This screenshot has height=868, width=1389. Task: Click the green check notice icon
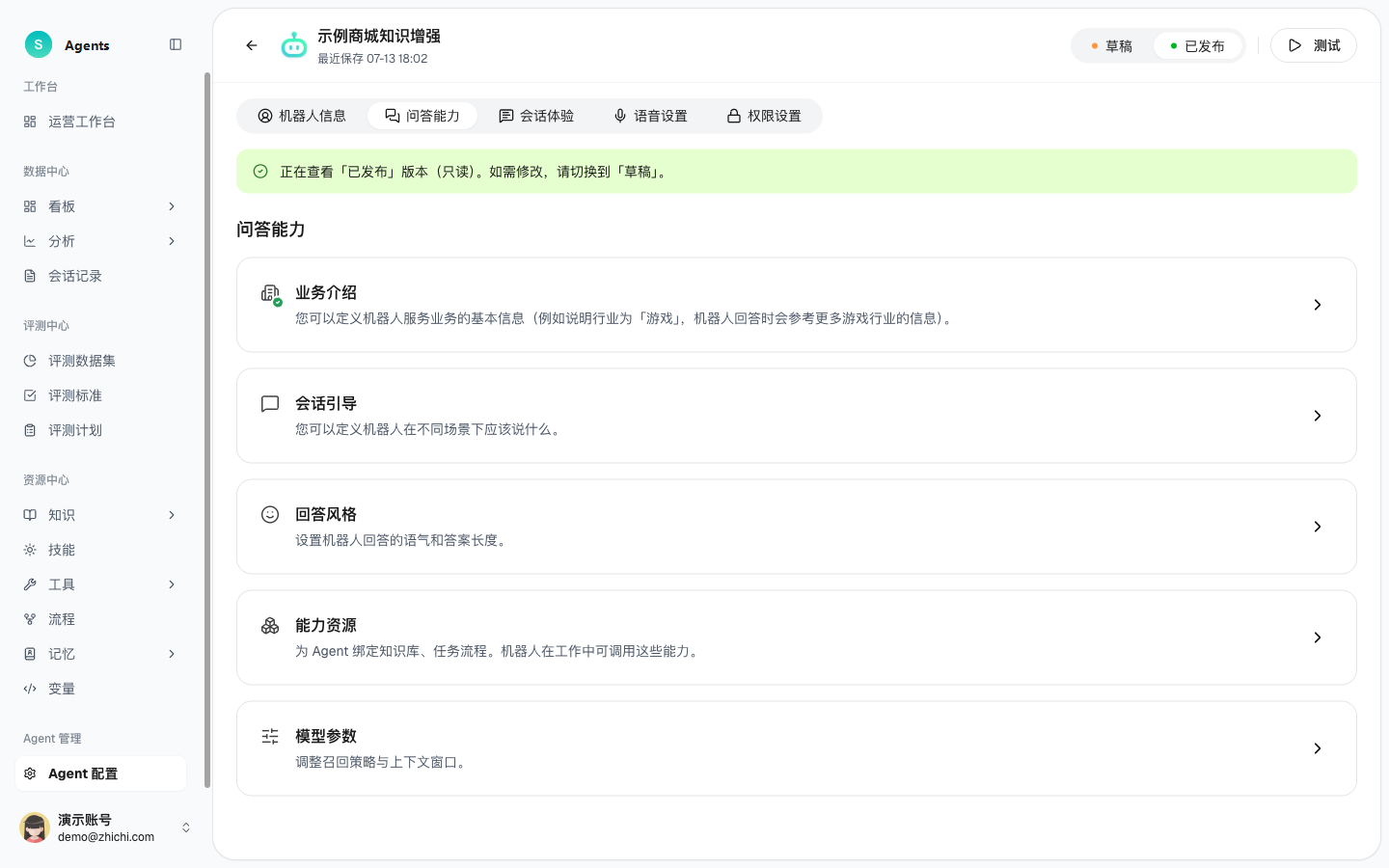(260, 172)
